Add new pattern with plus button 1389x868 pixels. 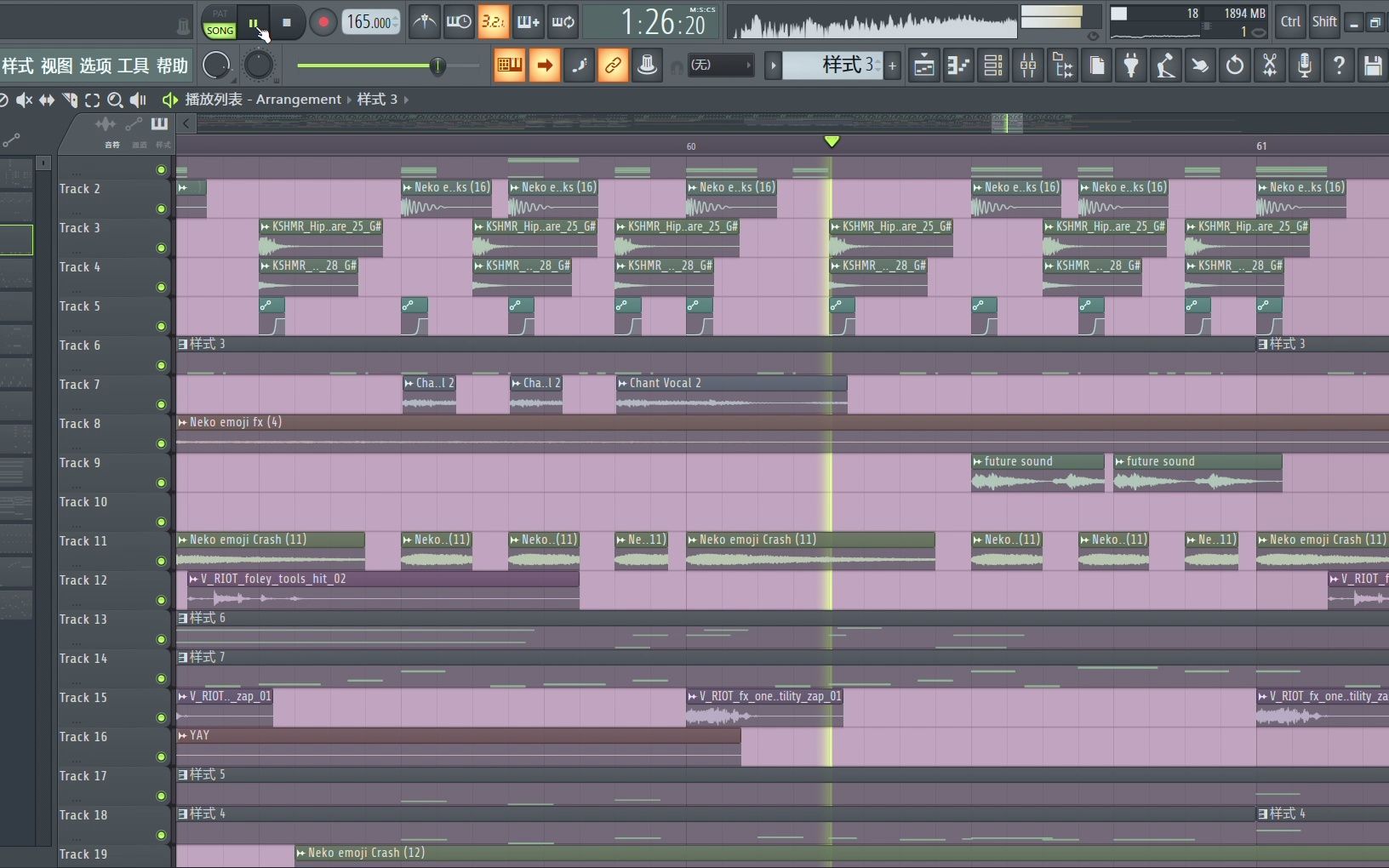892,66
